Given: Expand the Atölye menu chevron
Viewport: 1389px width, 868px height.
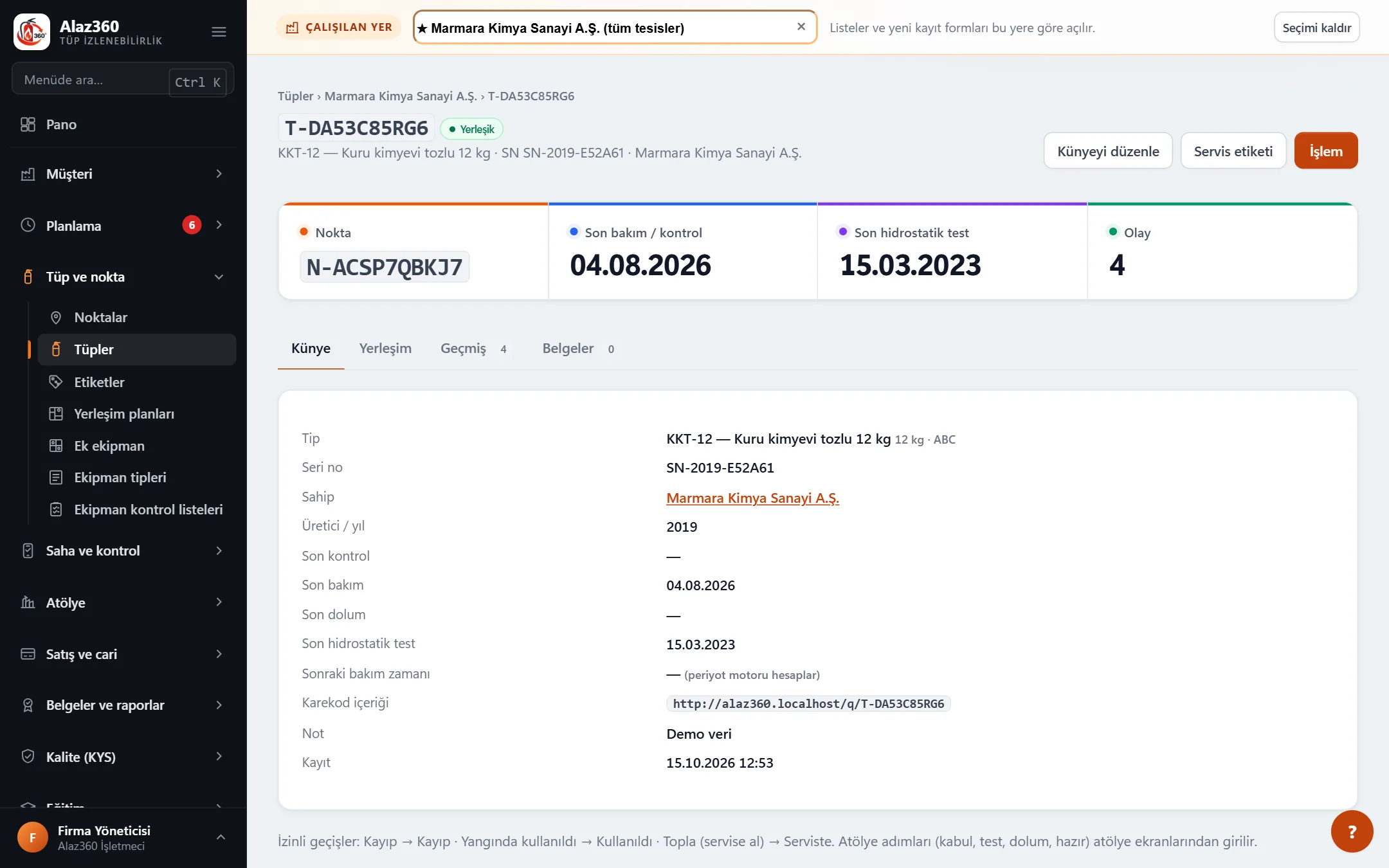Looking at the screenshot, I should 219,602.
